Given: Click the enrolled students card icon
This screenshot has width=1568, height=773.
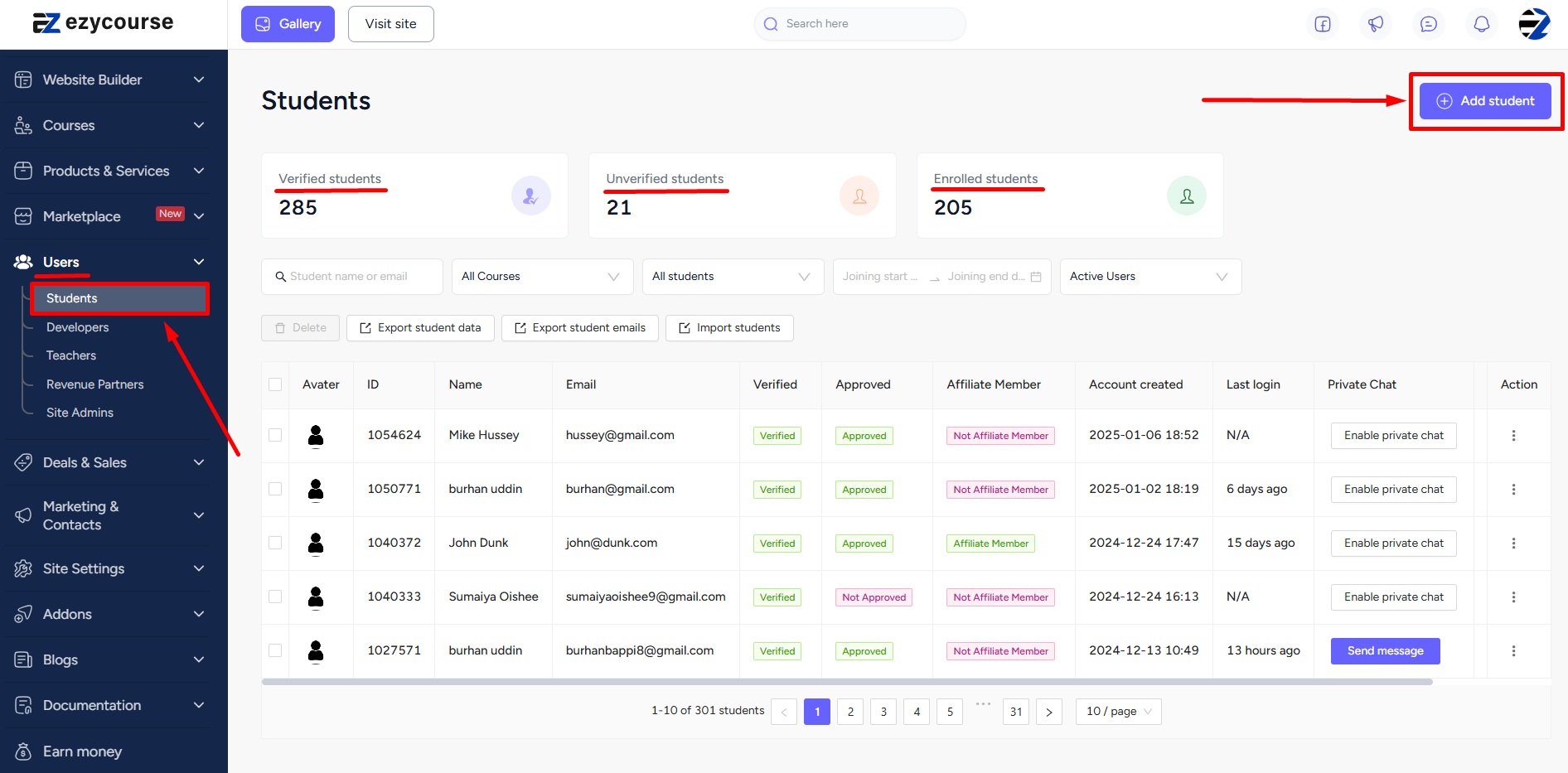Looking at the screenshot, I should point(1186,196).
